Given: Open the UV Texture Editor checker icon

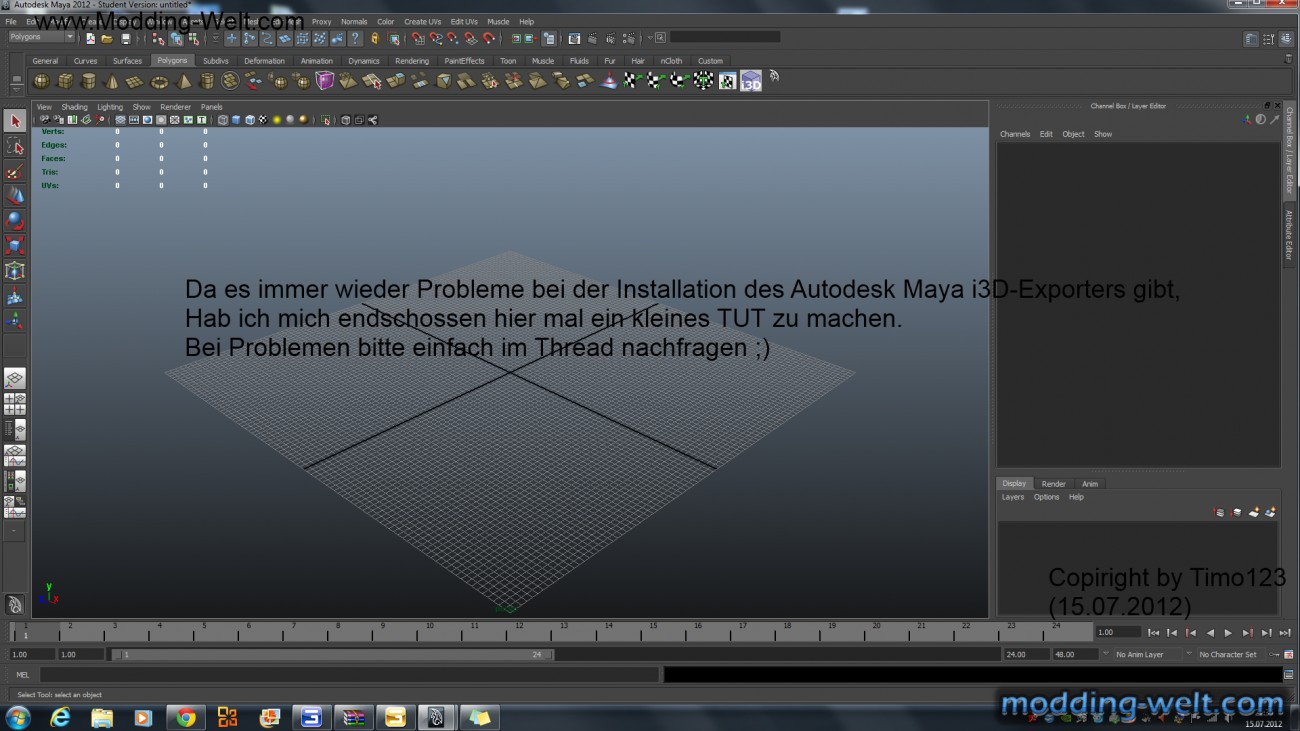Looking at the screenshot, I should [727, 81].
